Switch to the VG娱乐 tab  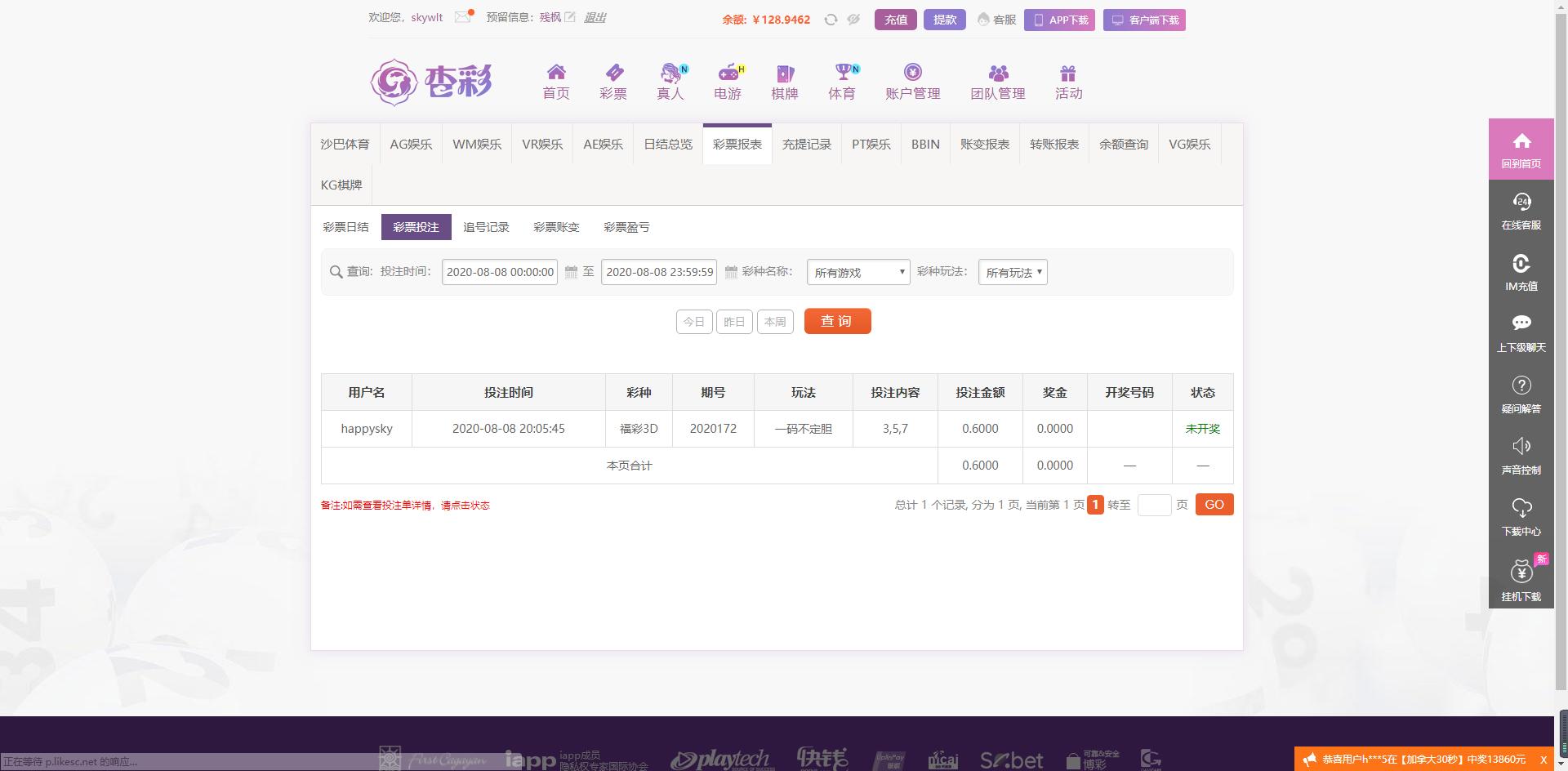(x=1189, y=144)
